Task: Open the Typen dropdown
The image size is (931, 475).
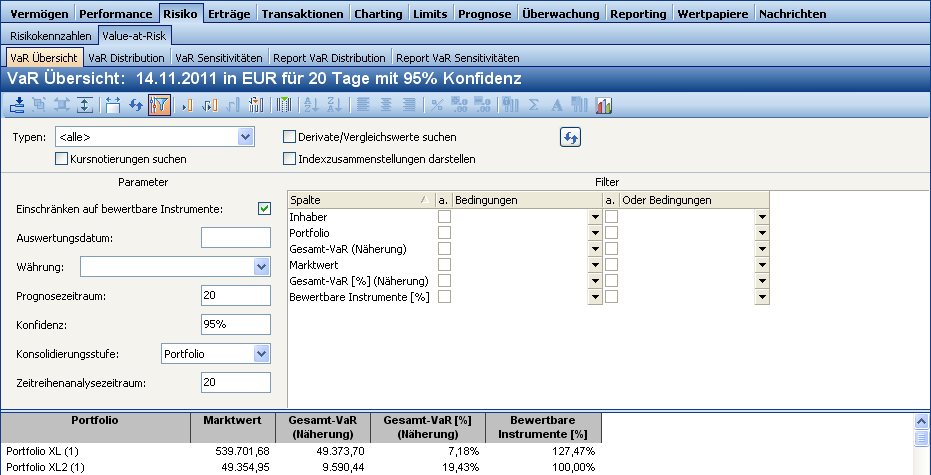Action: click(x=245, y=137)
